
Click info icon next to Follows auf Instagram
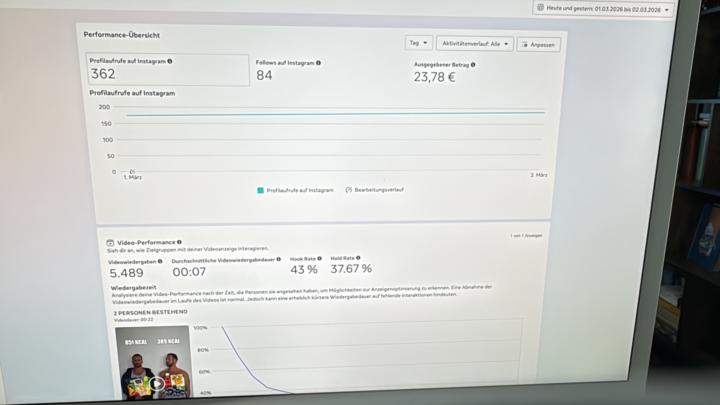pos(318,63)
